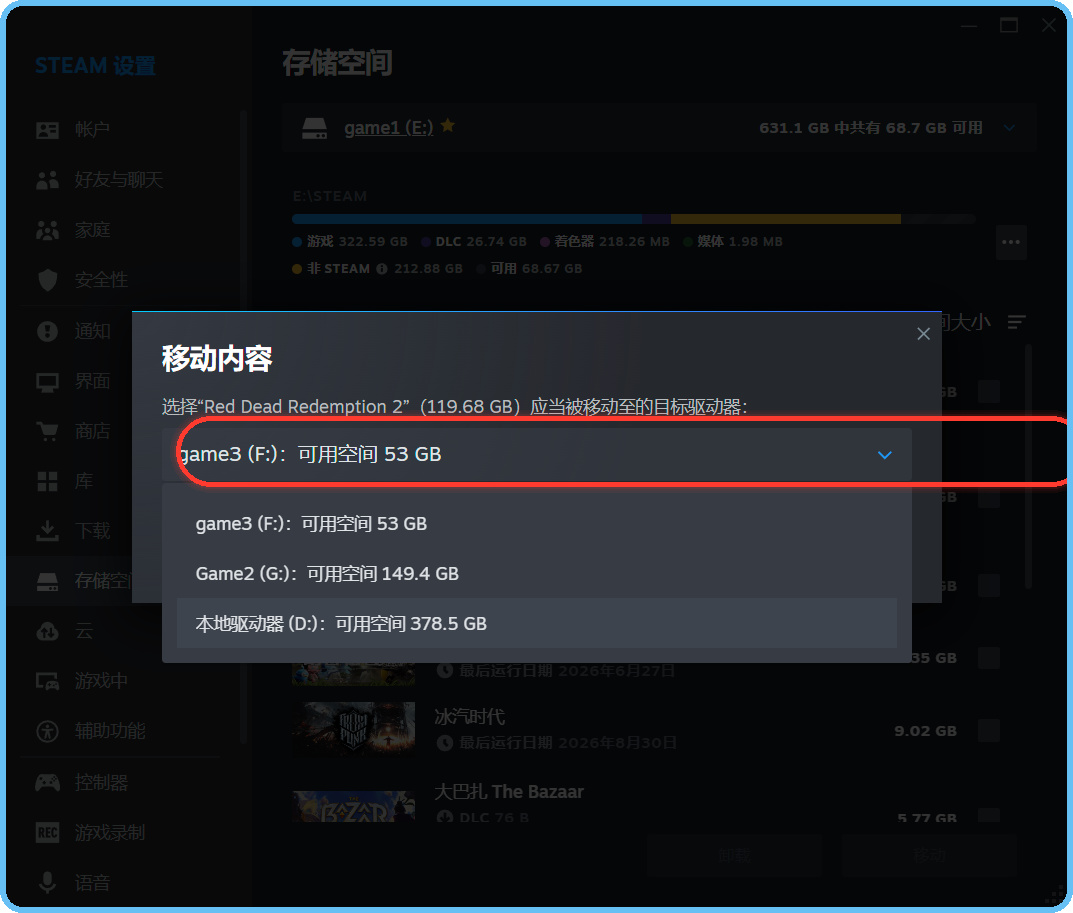Viewport: 1073px width, 913px height.
Task: Click the game1 drive disk icon
Action: (x=314, y=128)
